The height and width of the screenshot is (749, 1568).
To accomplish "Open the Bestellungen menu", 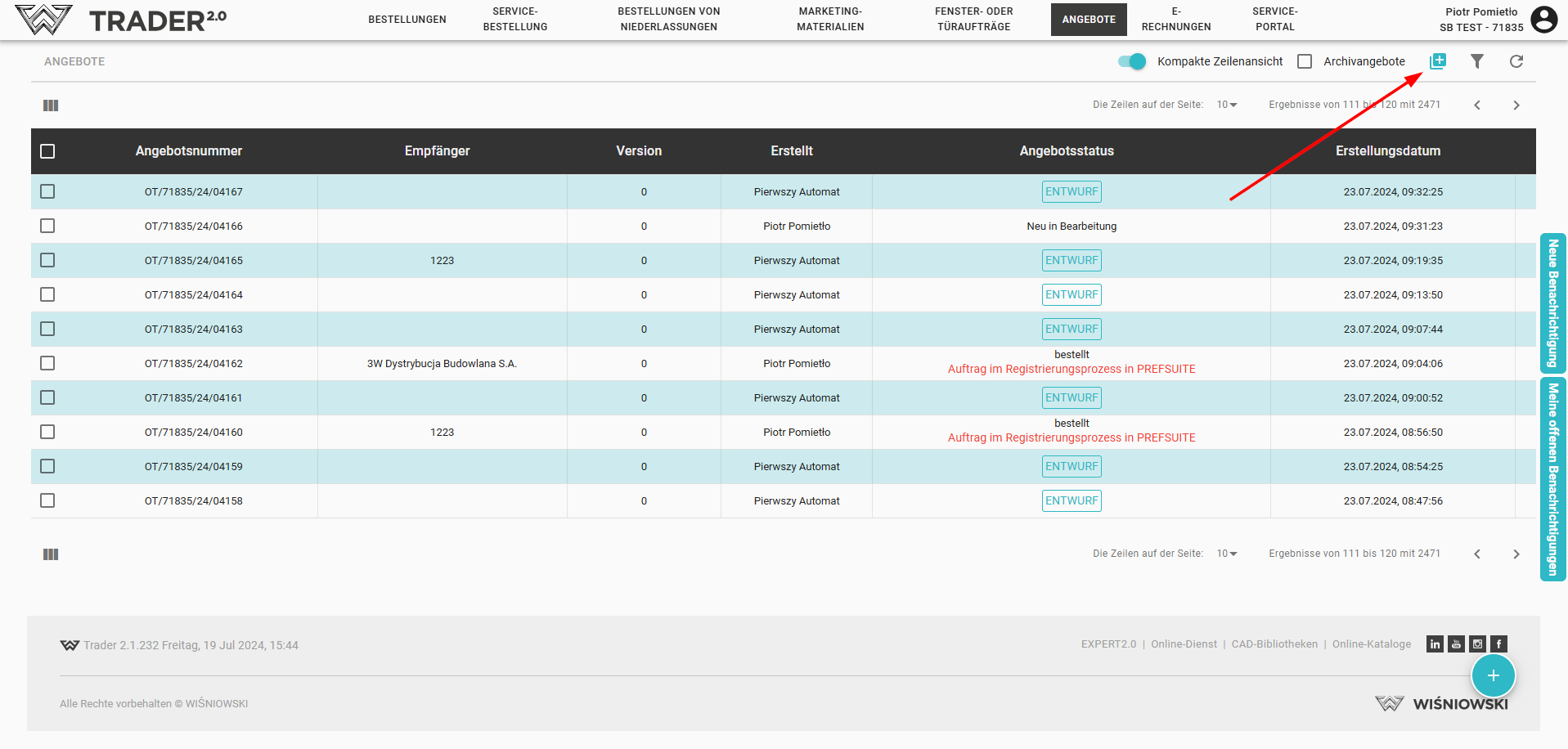I will 407,20.
